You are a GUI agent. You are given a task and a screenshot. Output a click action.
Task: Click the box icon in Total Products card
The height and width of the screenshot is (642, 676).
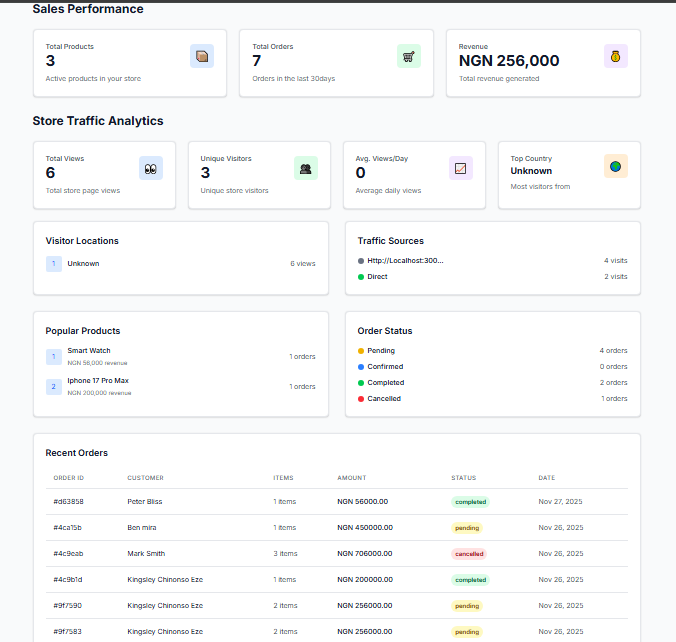[202, 56]
